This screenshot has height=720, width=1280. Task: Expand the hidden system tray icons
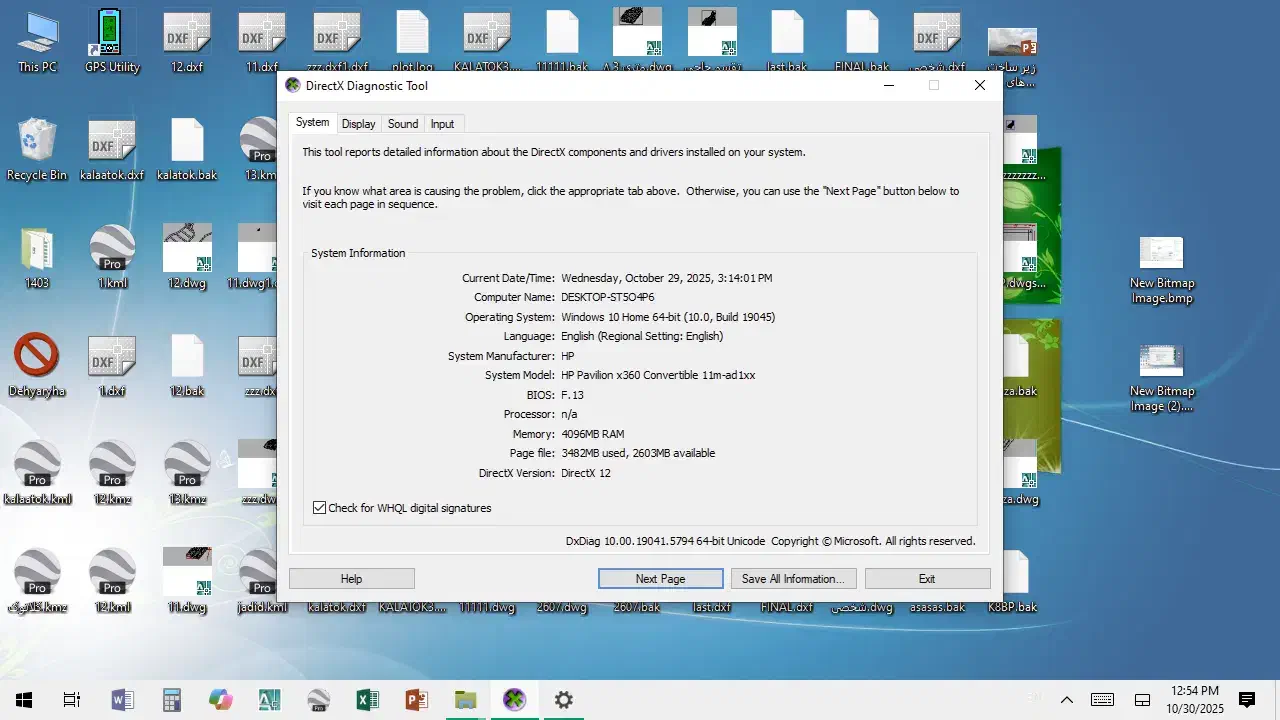(x=1066, y=700)
